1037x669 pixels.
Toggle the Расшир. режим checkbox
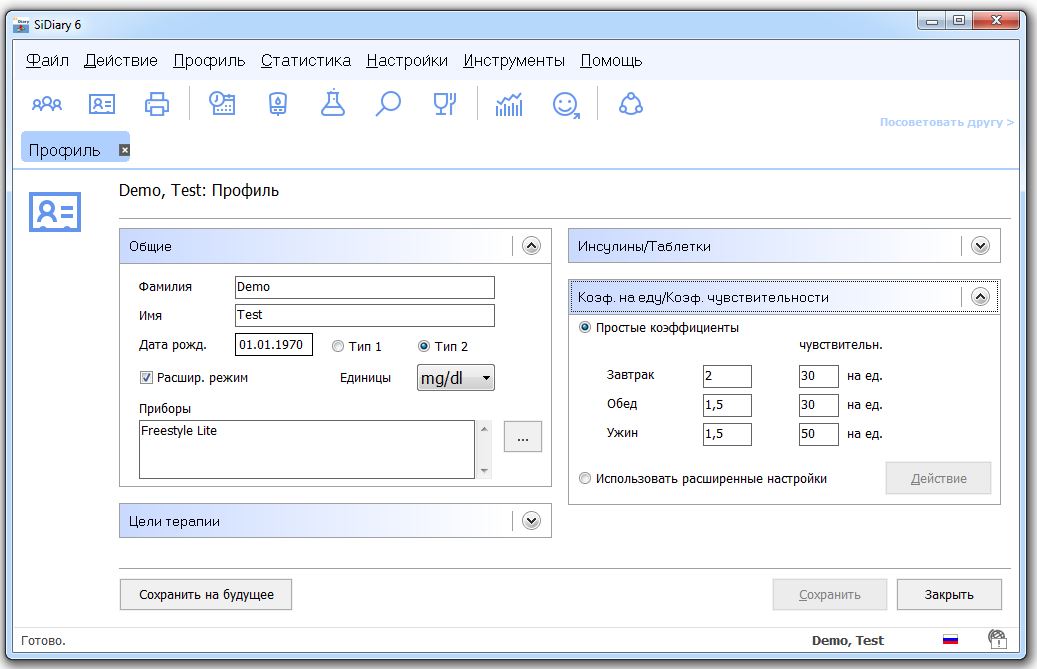(146, 378)
